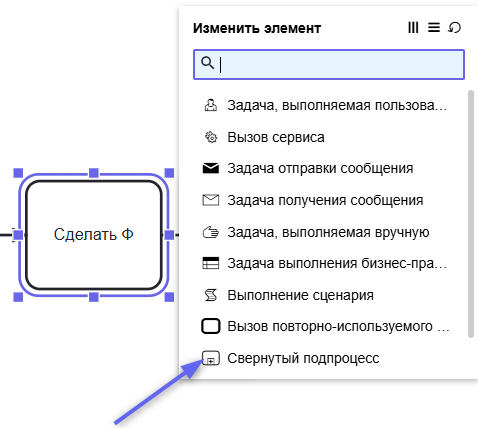Click the service call gear icon
Screen dimensions: 478x428
coord(211,137)
